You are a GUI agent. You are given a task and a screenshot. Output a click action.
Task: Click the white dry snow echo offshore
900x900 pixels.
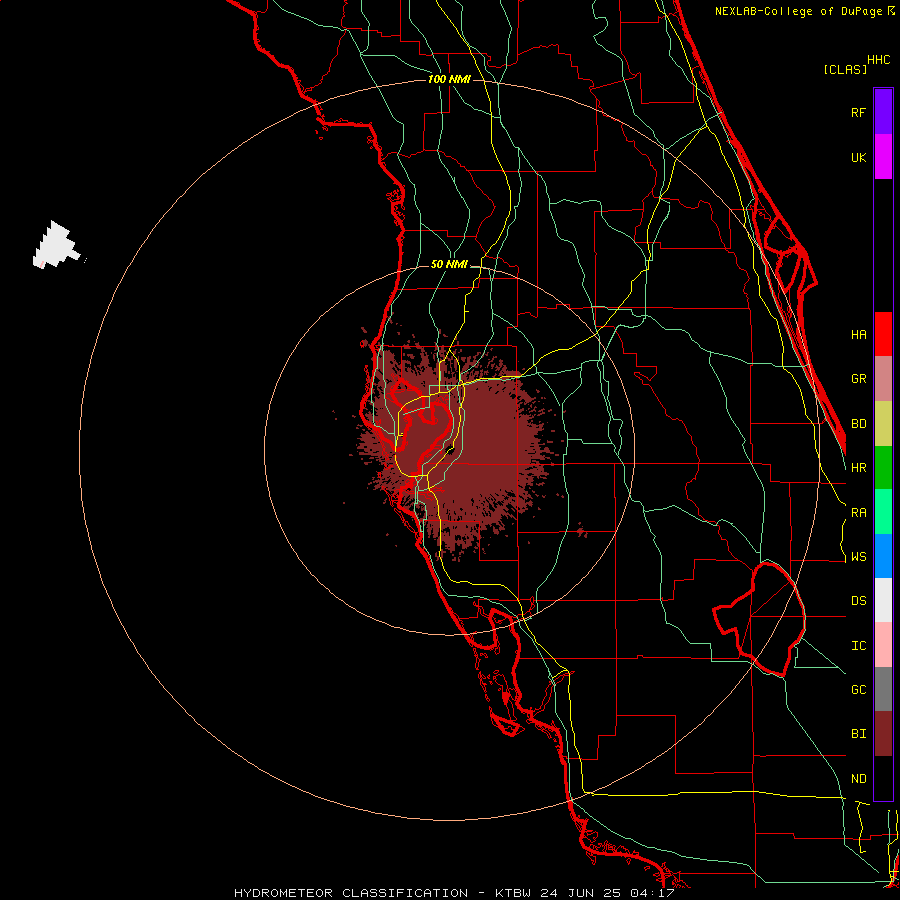(56, 245)
